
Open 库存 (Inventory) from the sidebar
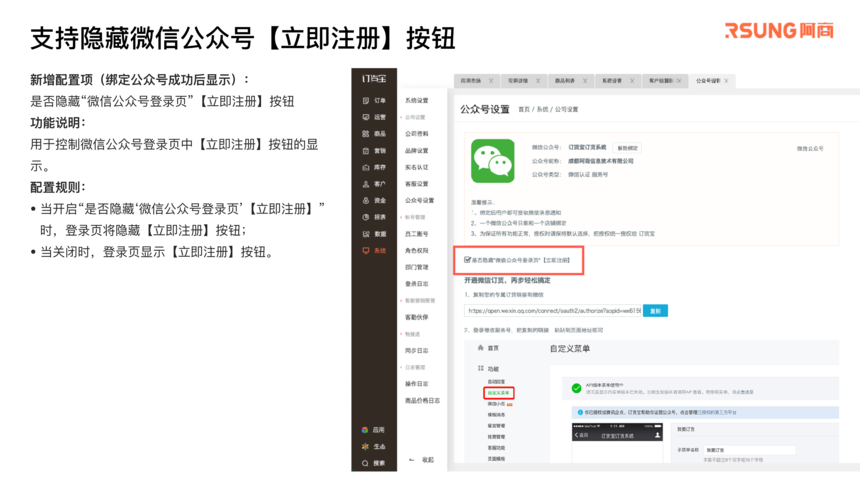[x=373, y=167]
